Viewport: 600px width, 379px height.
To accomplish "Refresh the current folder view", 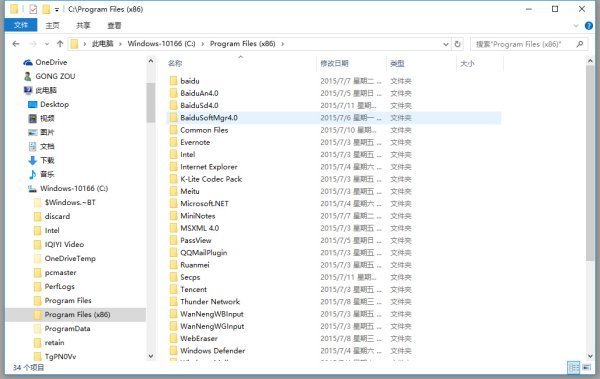I will click(x=457, y=44).
